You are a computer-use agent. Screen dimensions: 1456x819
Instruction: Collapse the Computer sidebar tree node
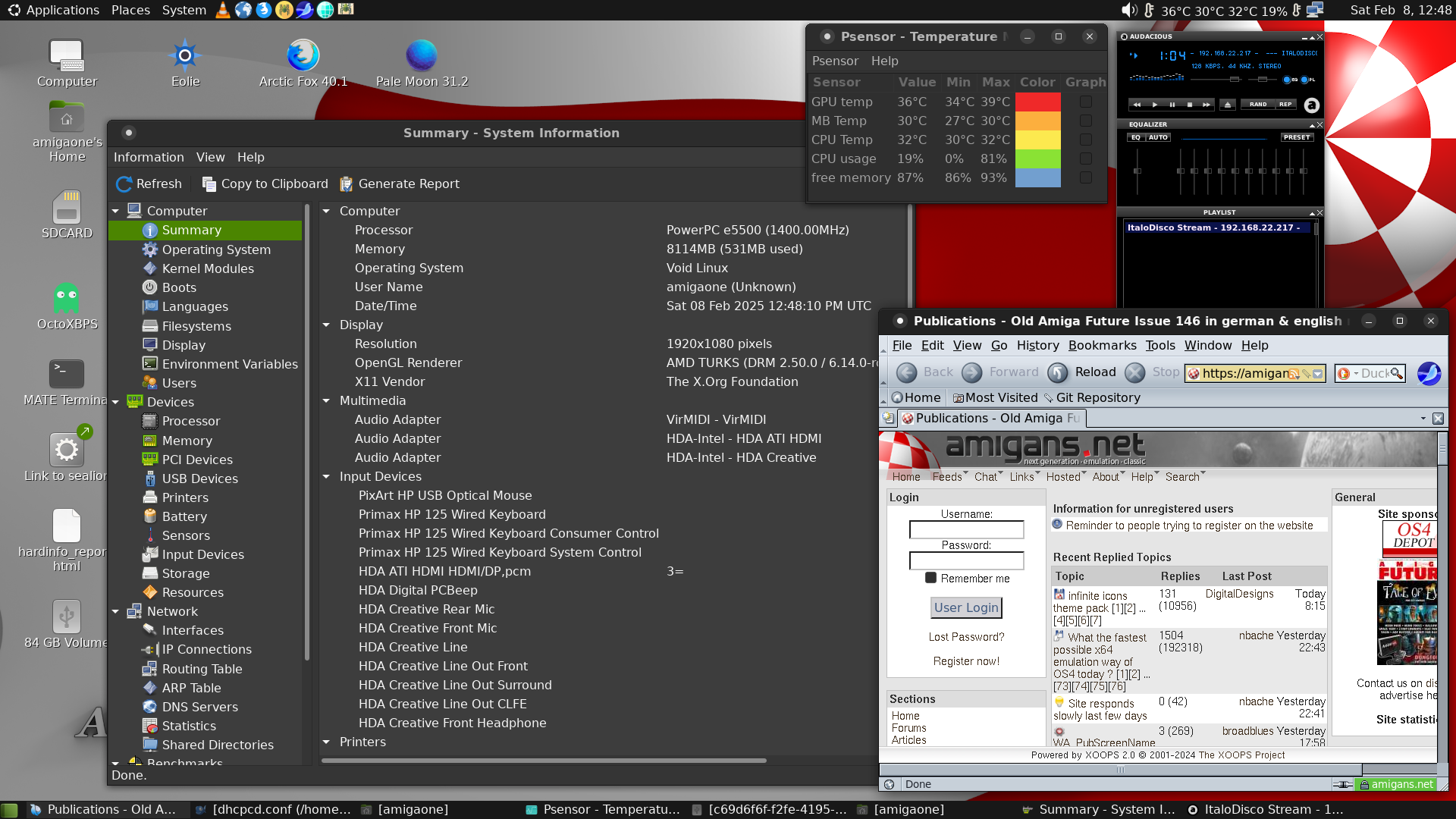point(115,211)
